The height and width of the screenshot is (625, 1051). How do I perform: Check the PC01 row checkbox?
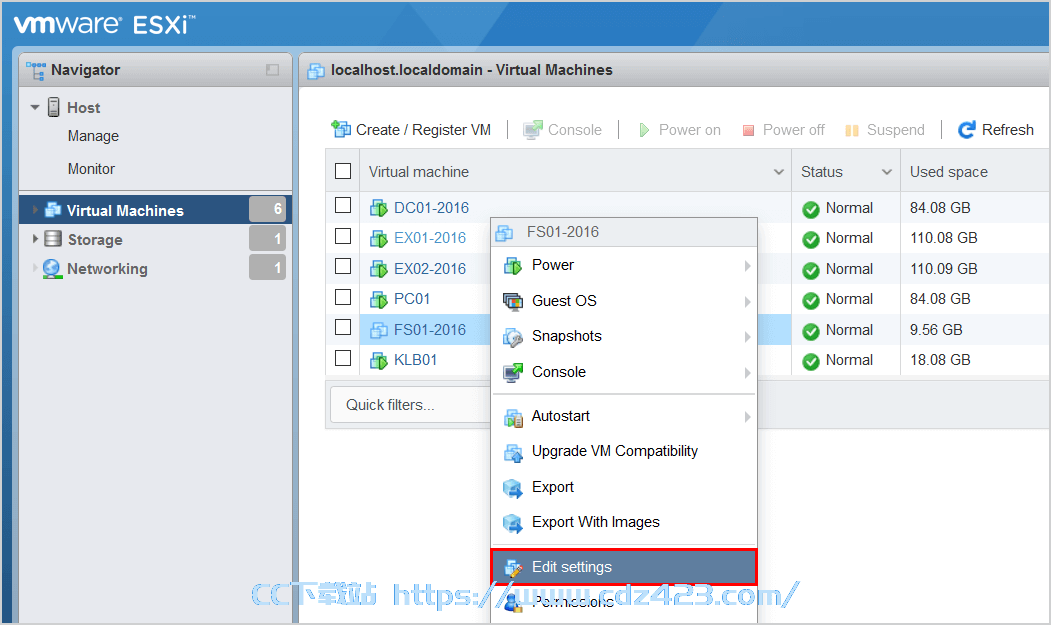(x=343, y=297)
